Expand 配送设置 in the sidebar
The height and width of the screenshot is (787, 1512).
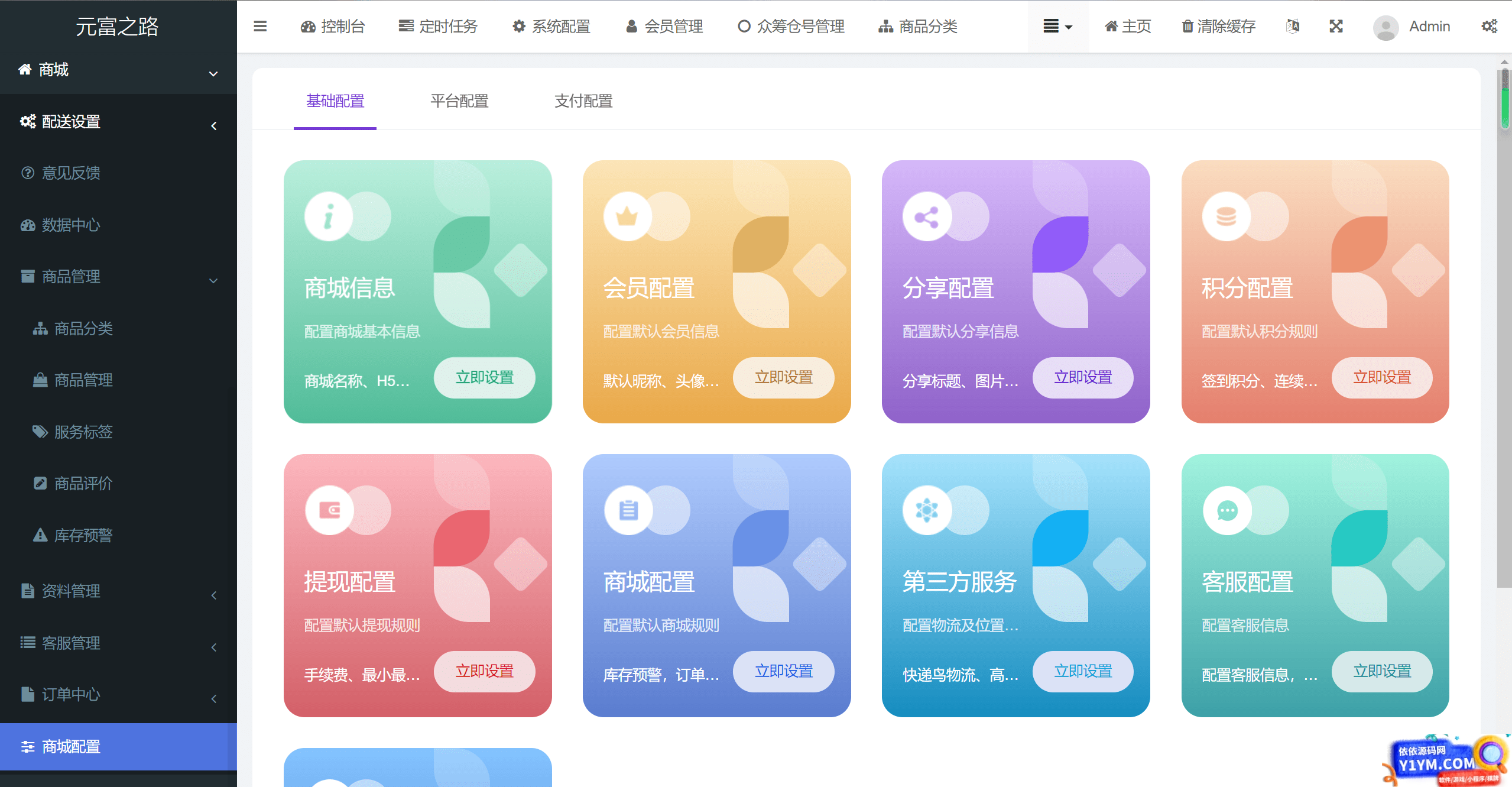(118, 122)
